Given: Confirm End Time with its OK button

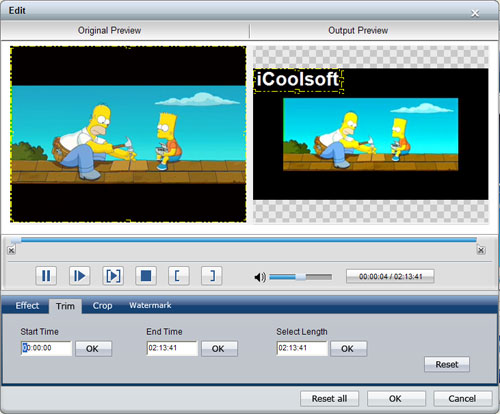Looking at the screenshot, I should point(219,349).
